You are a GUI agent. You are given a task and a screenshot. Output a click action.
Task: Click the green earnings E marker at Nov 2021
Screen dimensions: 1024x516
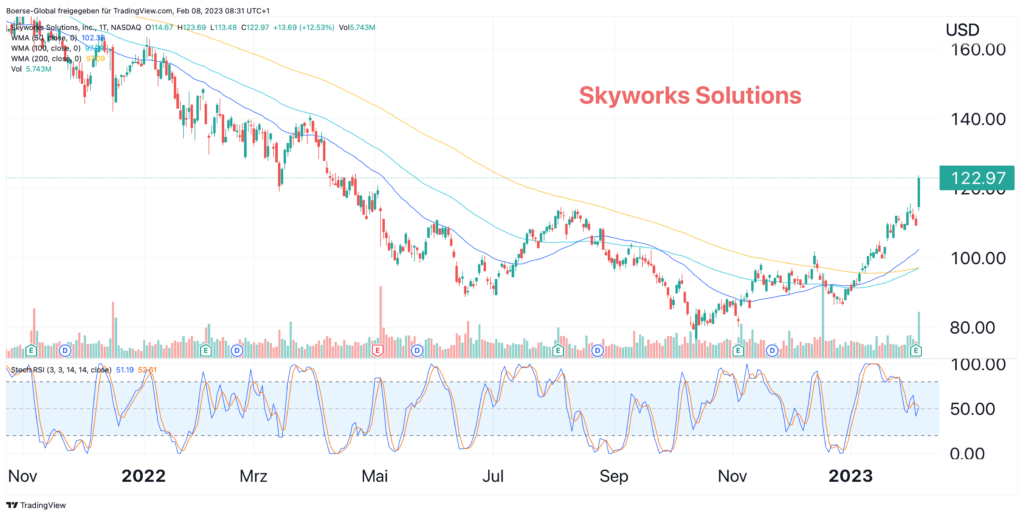pos(31,351)
